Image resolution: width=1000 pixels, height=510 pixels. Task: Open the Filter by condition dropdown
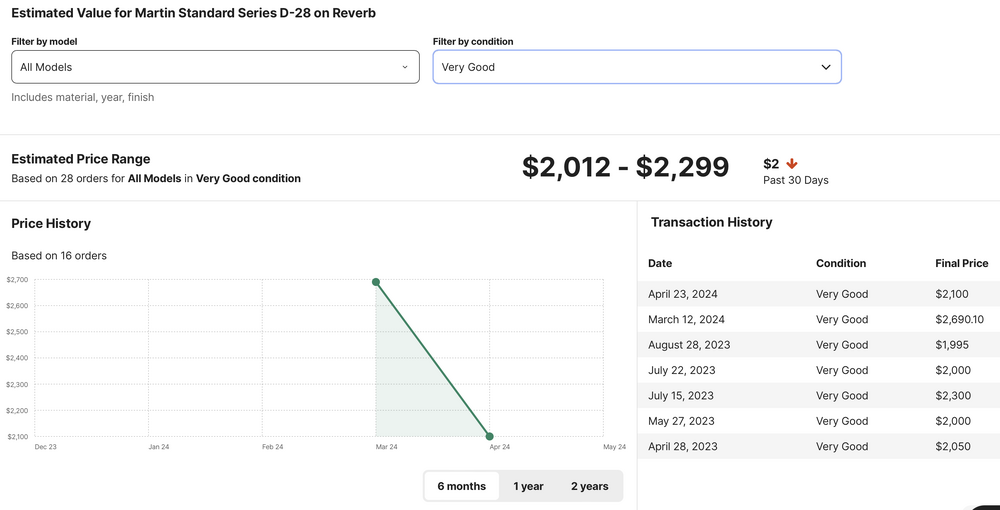(x=636, y=67)
